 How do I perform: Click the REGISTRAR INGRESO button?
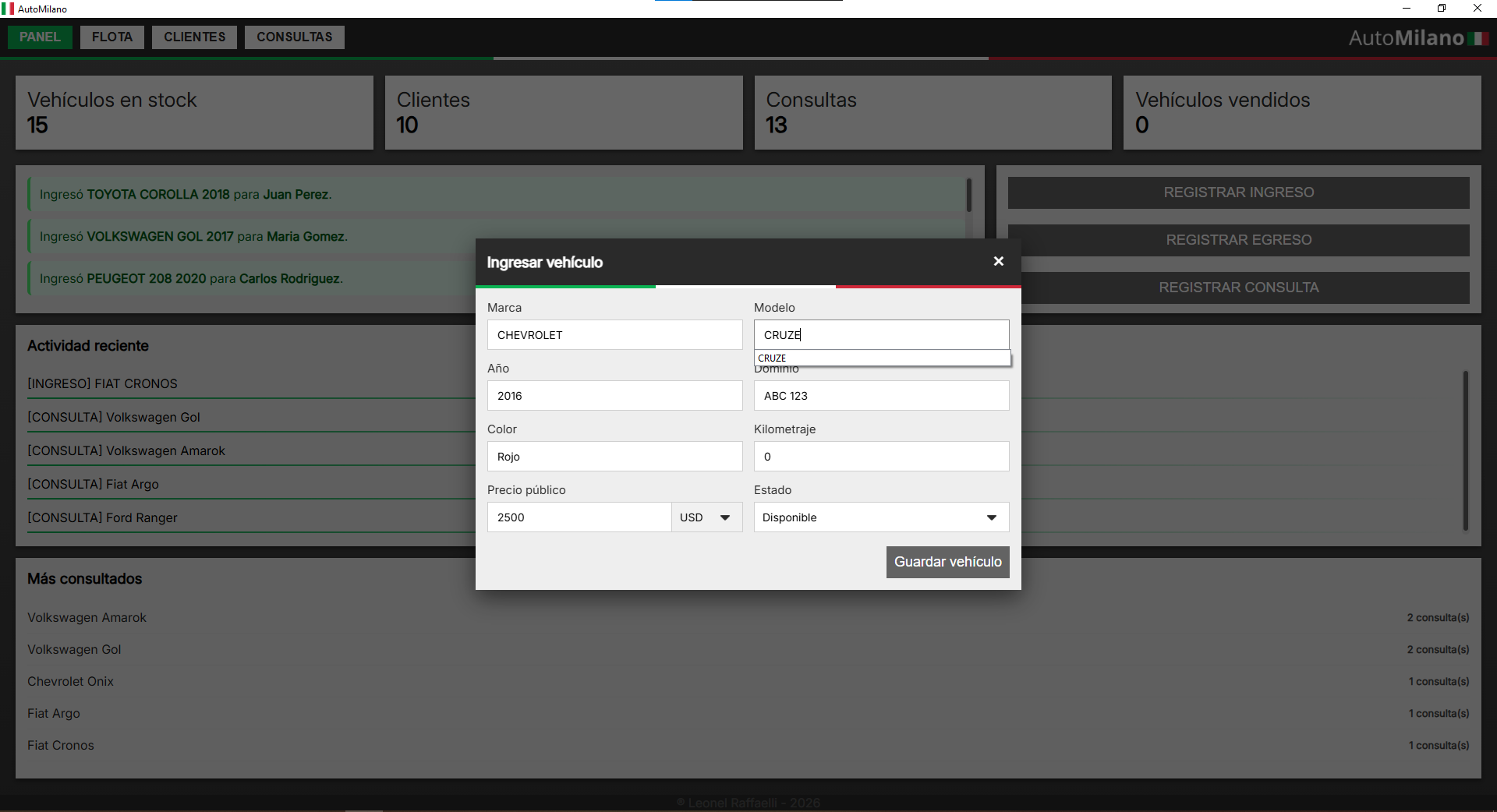[x=1238, y=192]
